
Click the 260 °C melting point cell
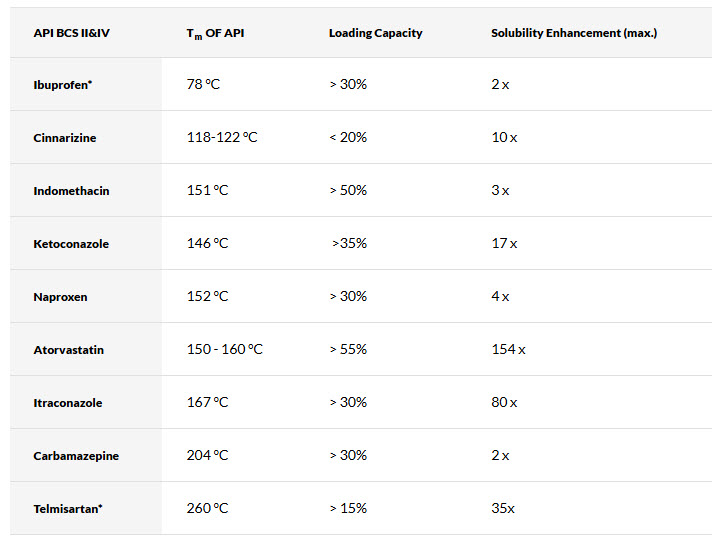pos(207,508)
